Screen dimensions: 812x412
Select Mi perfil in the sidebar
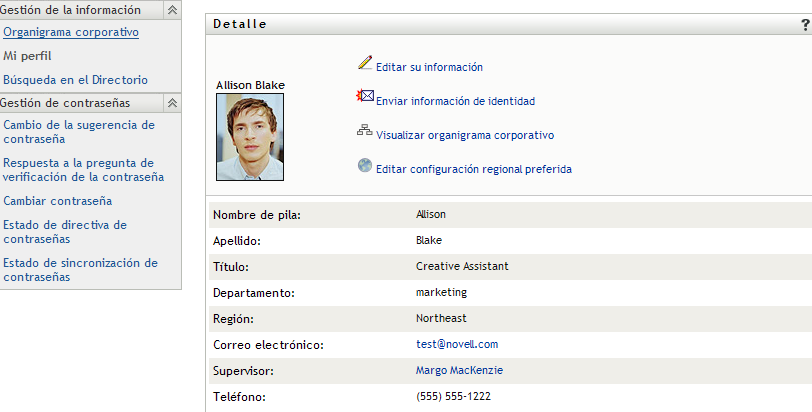coord(28,56)
